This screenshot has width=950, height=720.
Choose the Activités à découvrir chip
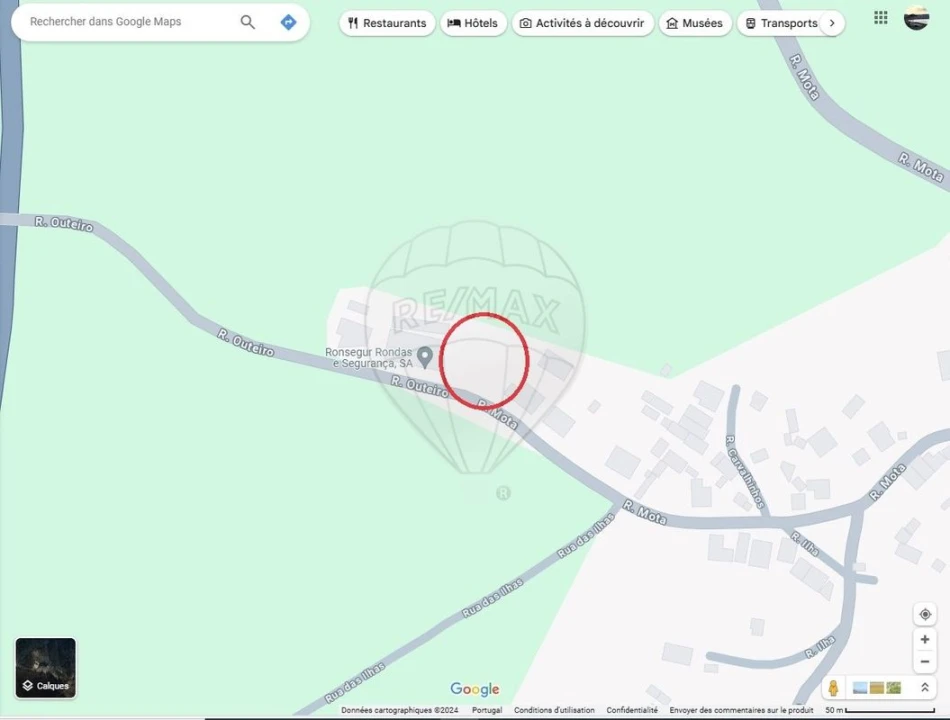coord(582,23)
